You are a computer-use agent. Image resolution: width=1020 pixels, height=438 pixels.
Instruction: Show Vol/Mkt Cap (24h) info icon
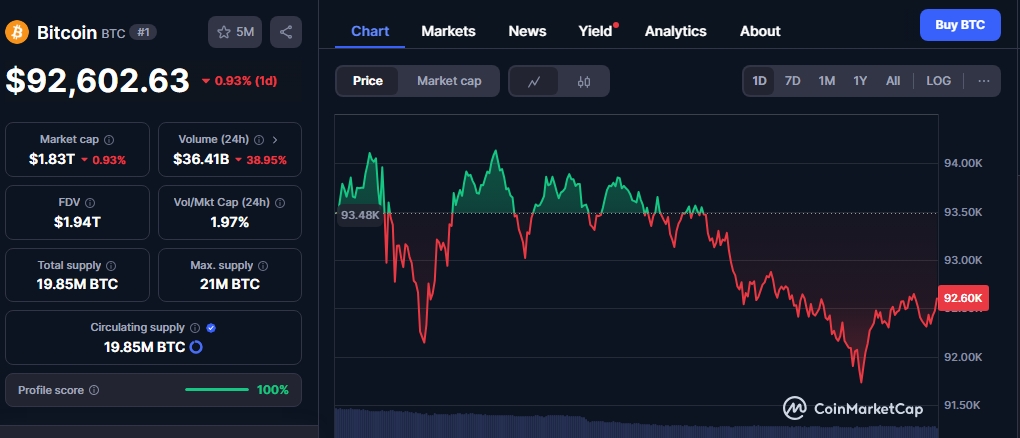[x=280, y=202]
